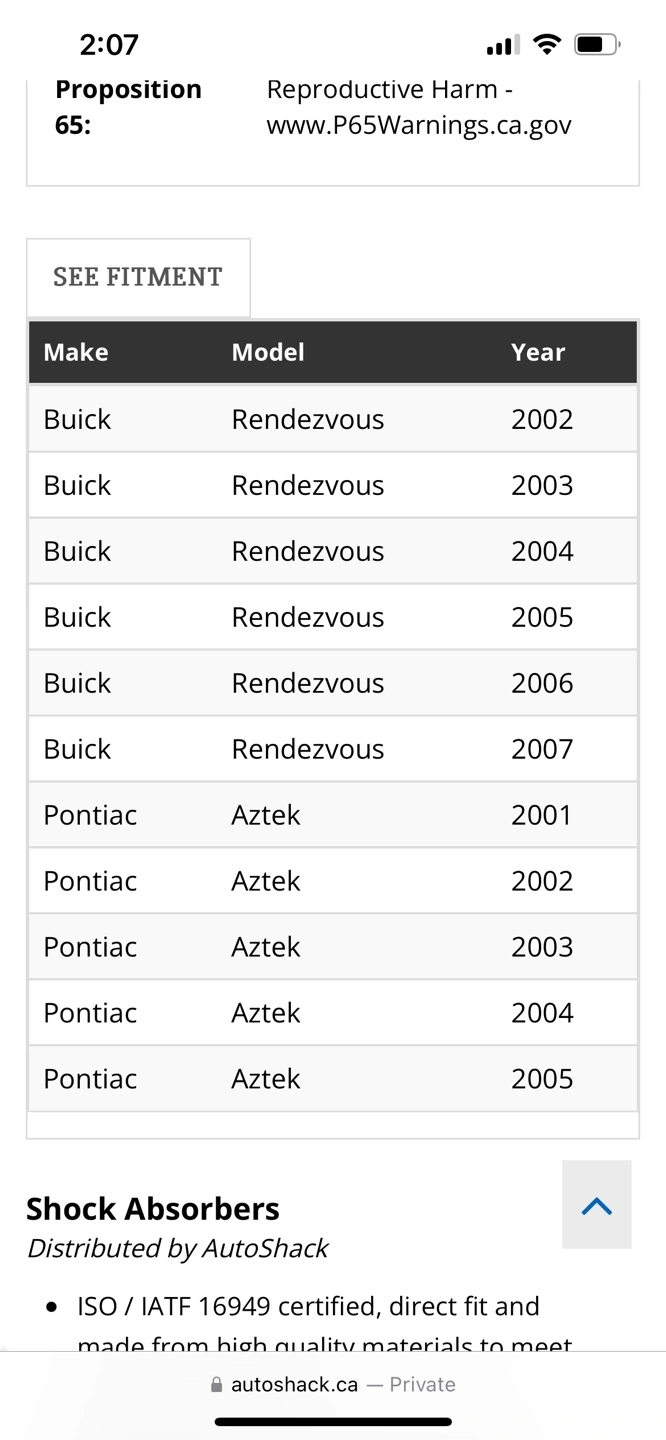The width and height of the screenshot is (666, 1440).
Task: Tap the Model column header
Action: pos(268,352)
